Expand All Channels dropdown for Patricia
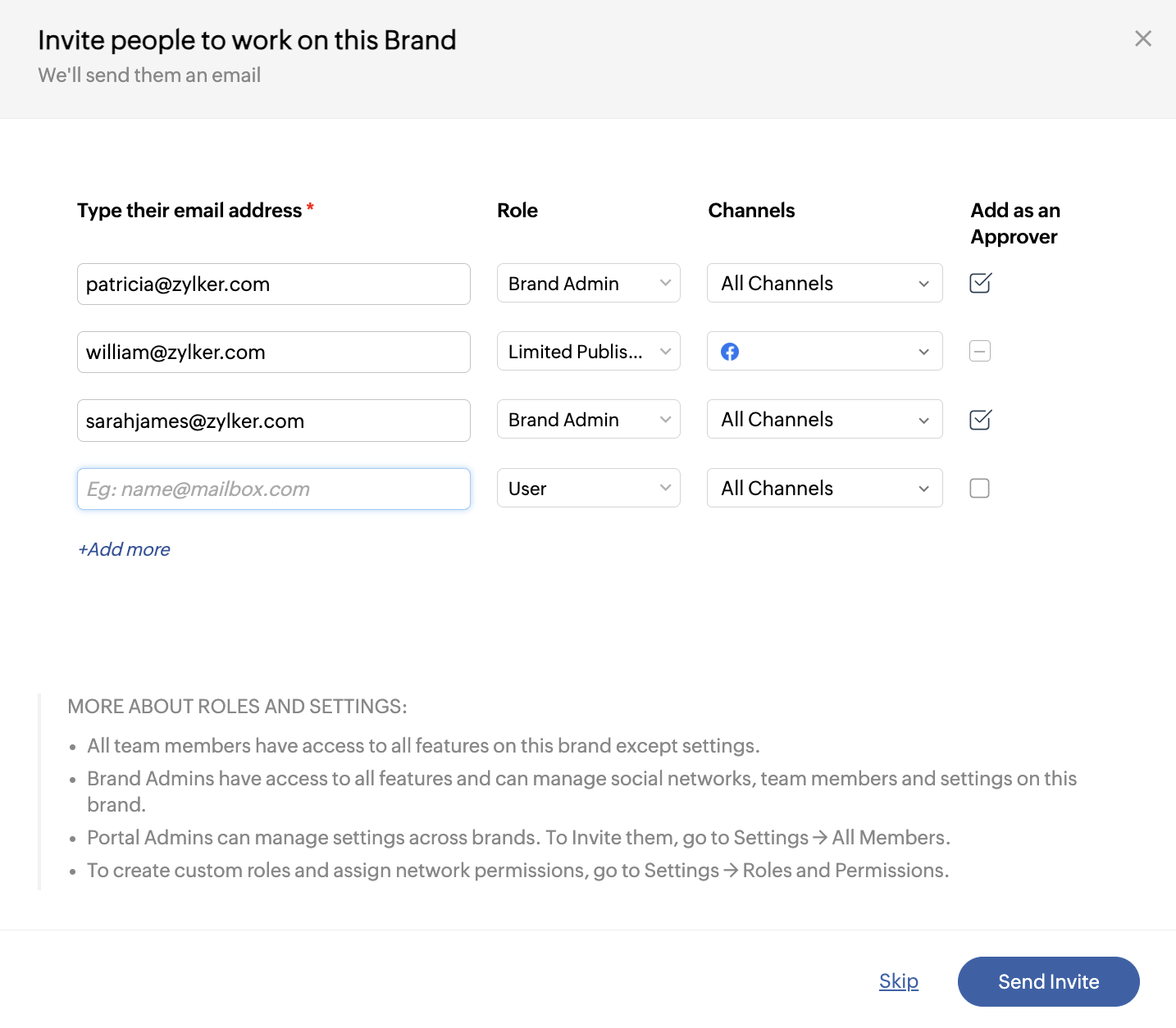The height and width of the screenshot is (1028, 1176). click(x=824, y=284)
